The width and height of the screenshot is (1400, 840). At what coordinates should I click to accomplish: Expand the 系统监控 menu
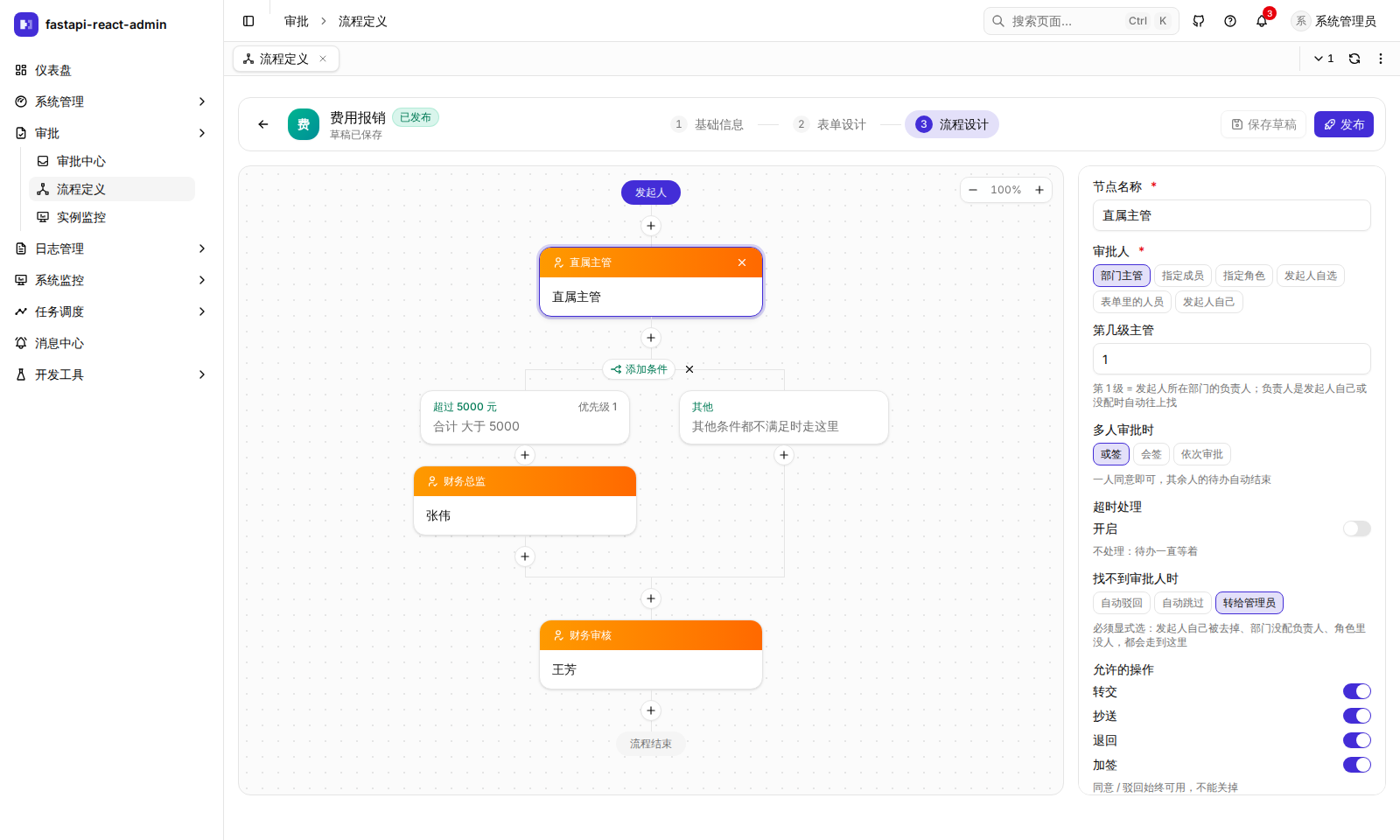click(x=112, y=280)
